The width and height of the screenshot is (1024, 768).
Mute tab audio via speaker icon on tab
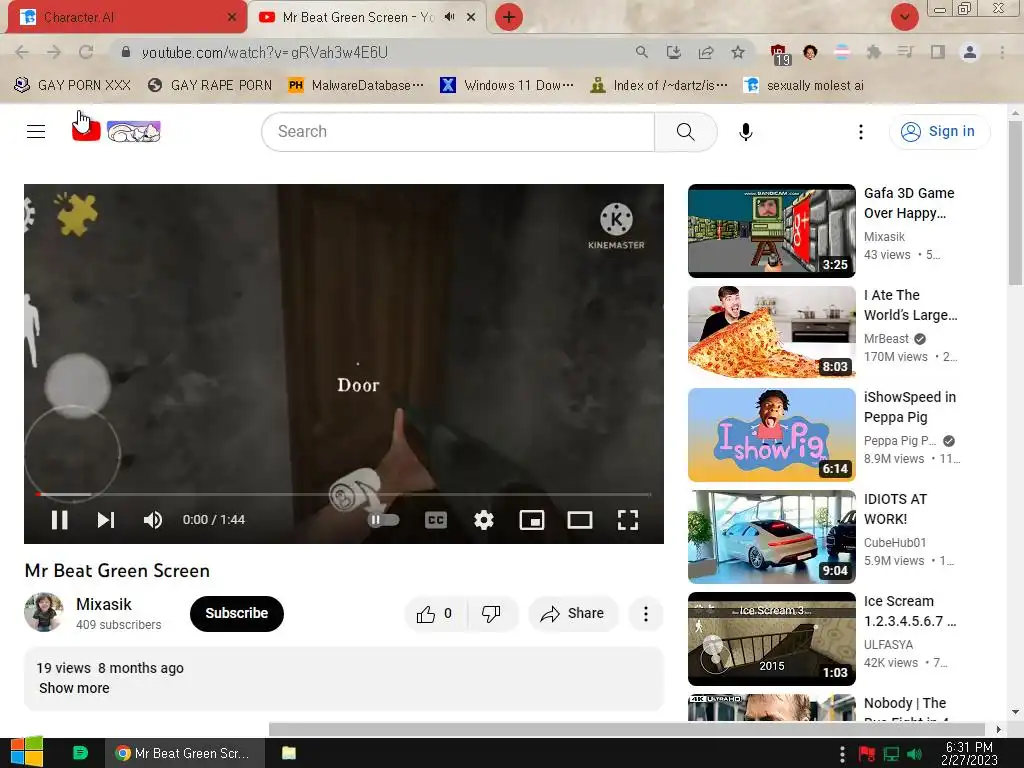coord(449,17)
